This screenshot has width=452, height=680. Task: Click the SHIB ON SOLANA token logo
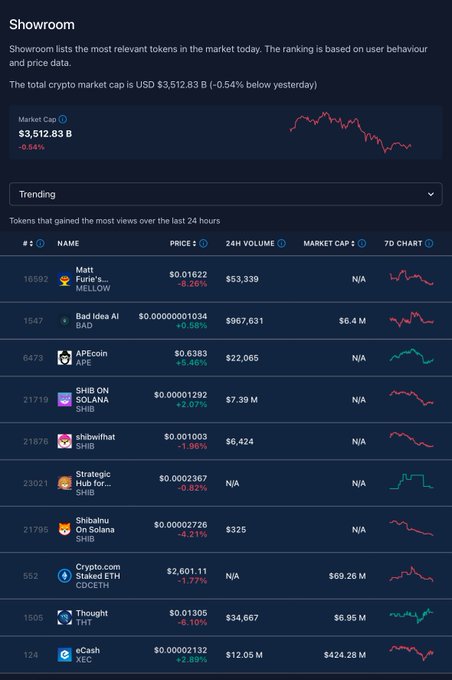[x=65, y=399]
